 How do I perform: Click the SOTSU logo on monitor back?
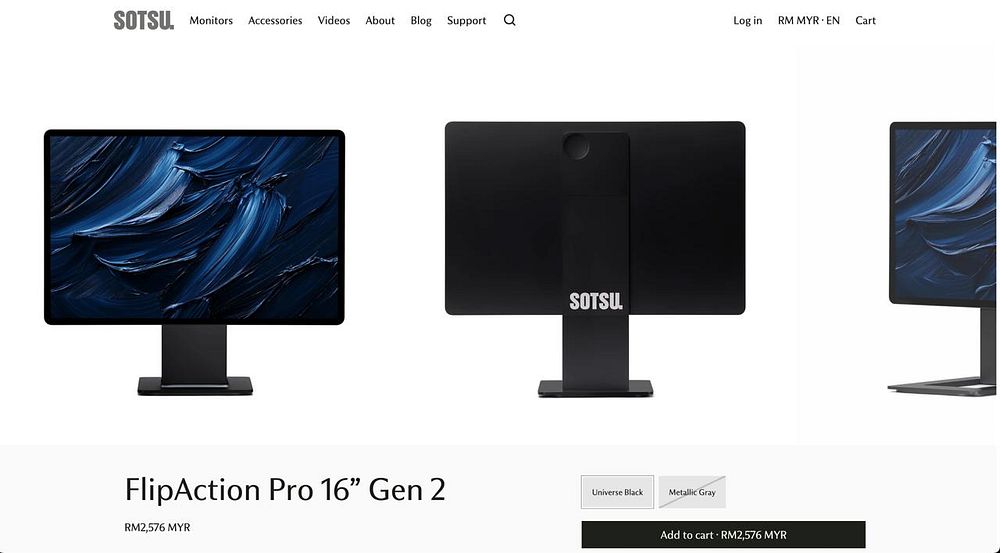pyautogui.click(x=596, y=301)
